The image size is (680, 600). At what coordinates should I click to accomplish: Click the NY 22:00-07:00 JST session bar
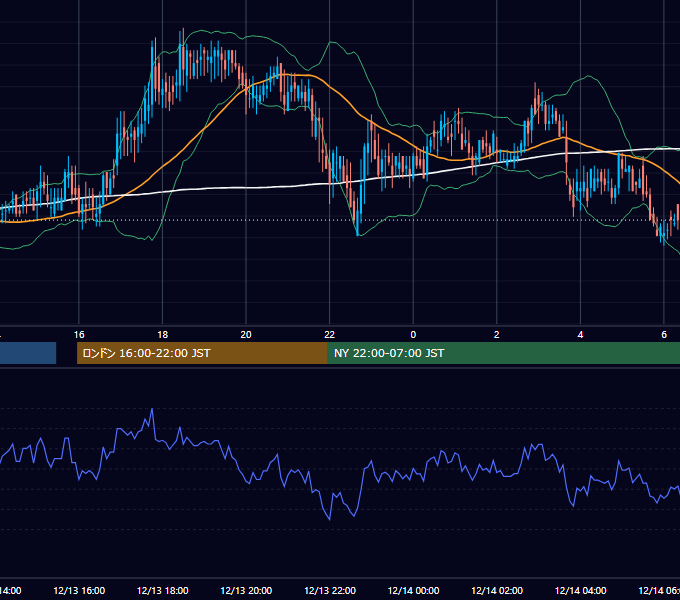[x=503, y=353]
